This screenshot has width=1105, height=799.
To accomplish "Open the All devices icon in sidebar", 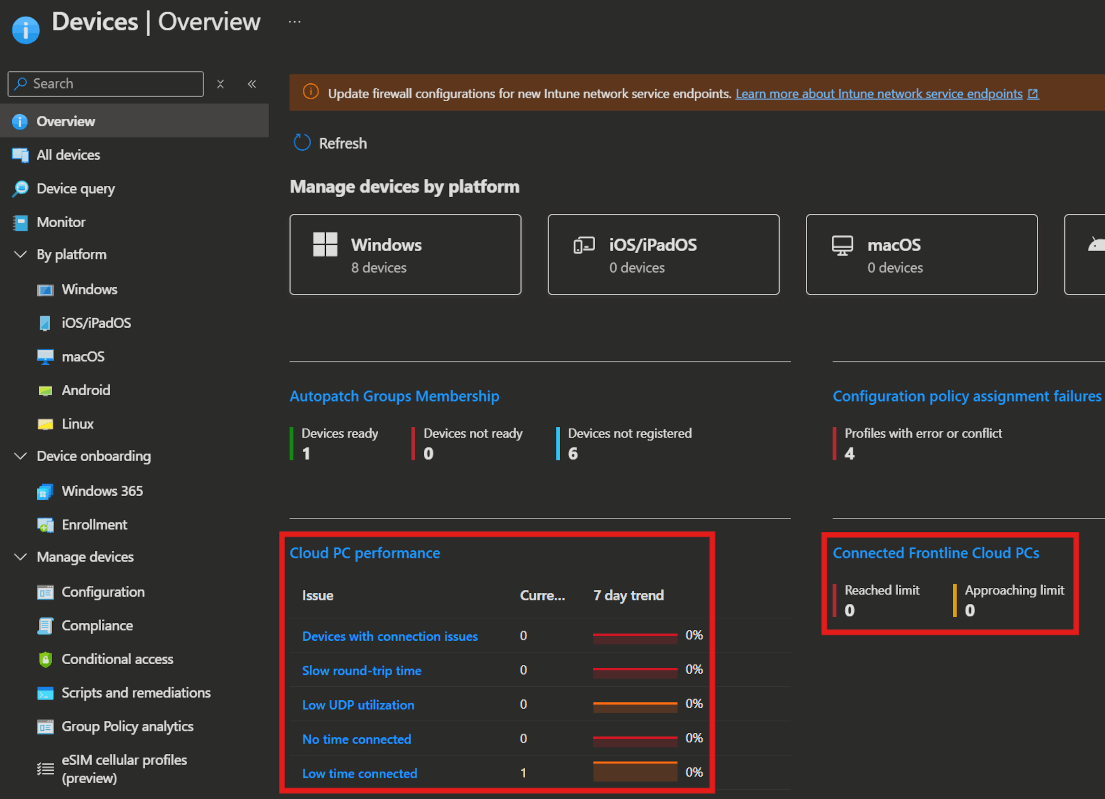I will tap(20, 155).
